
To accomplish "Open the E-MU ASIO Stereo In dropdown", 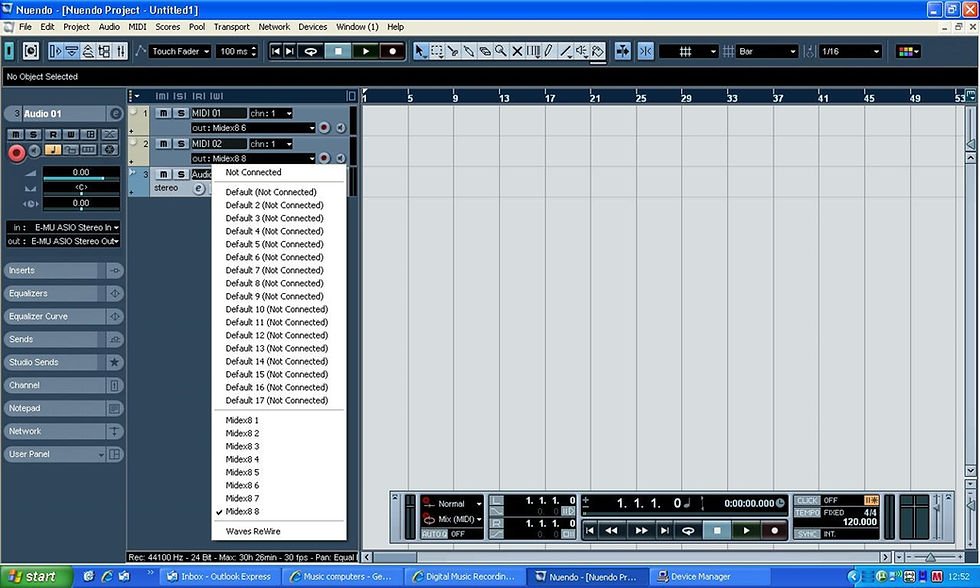I will point(63,227).
